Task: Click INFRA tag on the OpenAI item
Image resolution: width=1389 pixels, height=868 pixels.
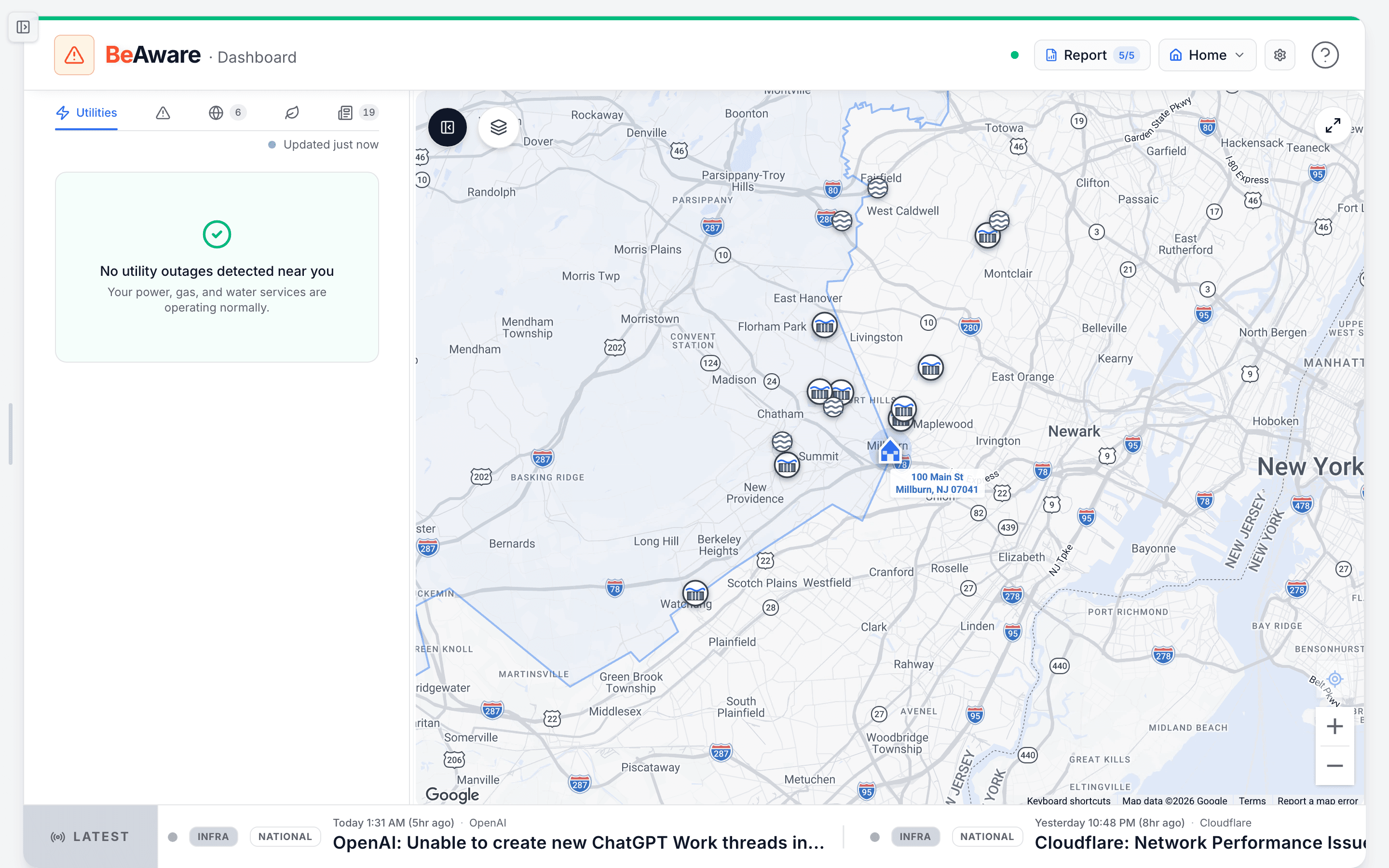Action: pos(213,837)
